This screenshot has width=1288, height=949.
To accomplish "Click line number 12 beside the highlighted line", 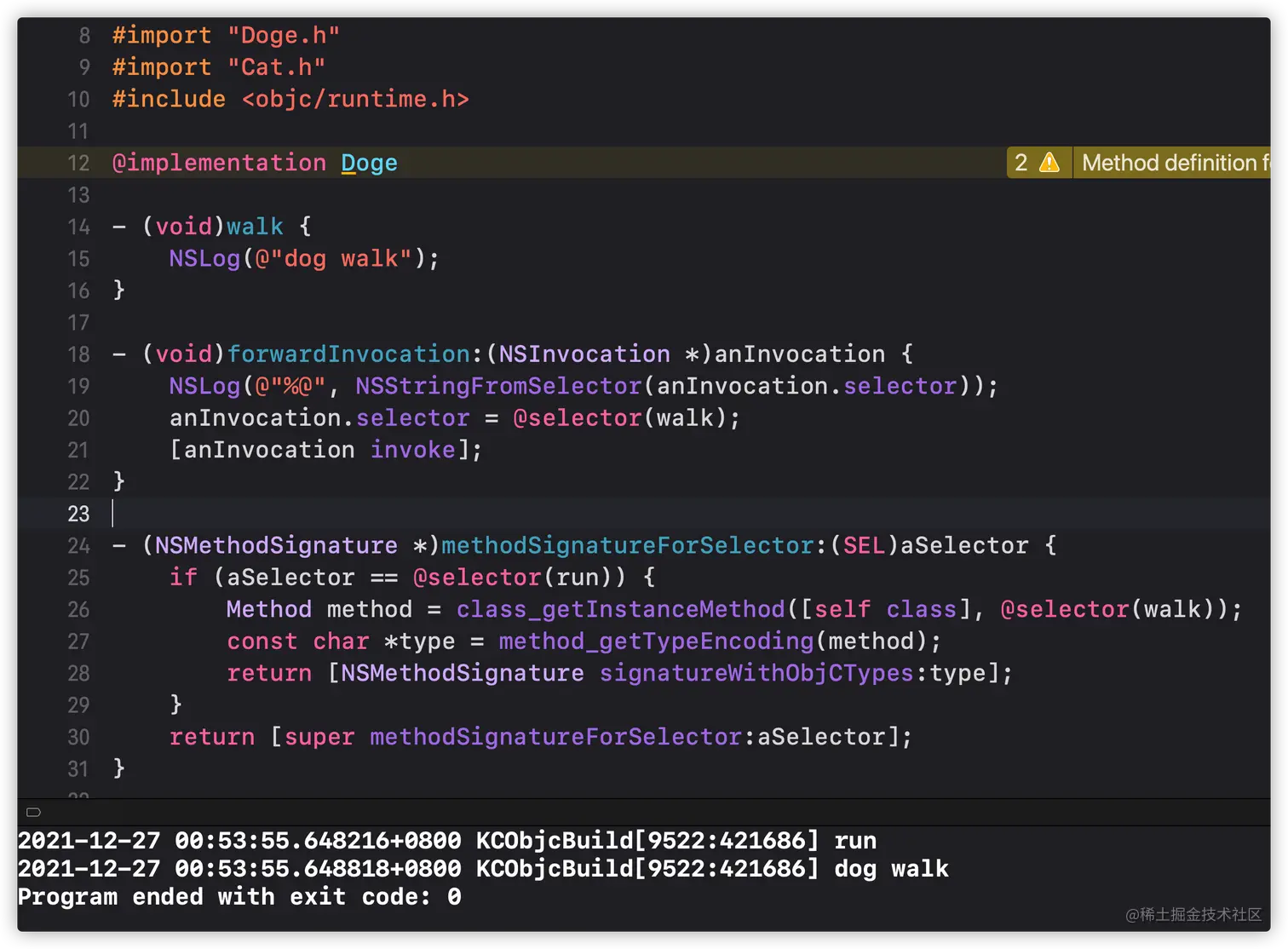I will point(78,163).
